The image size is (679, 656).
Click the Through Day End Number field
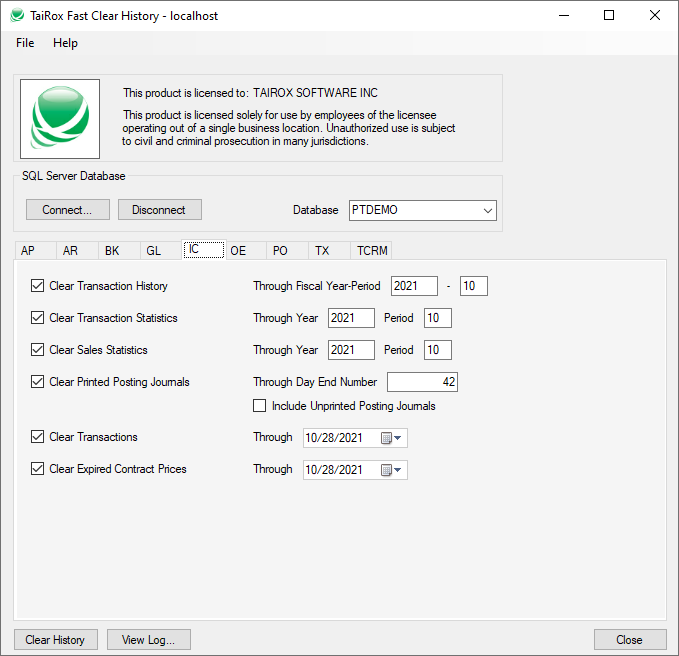422,382
